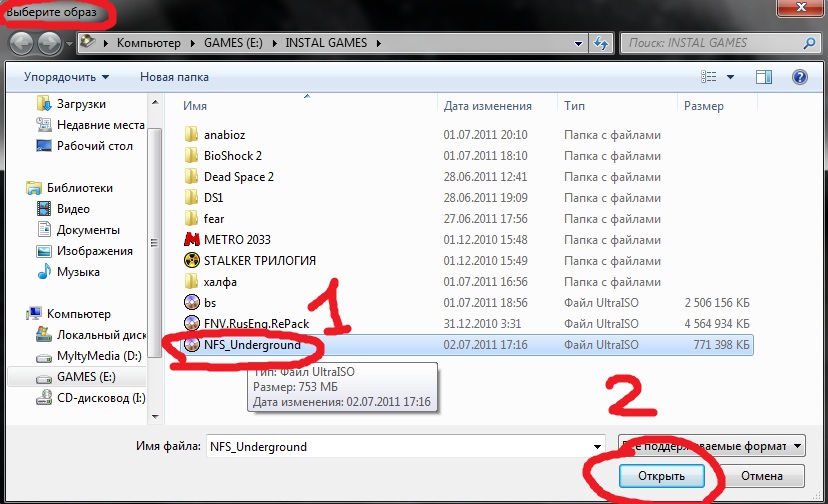This screenshot has width=828, height=504.
Task: Click the navigation pane scroll down arrow
Action: pos(155,416)
